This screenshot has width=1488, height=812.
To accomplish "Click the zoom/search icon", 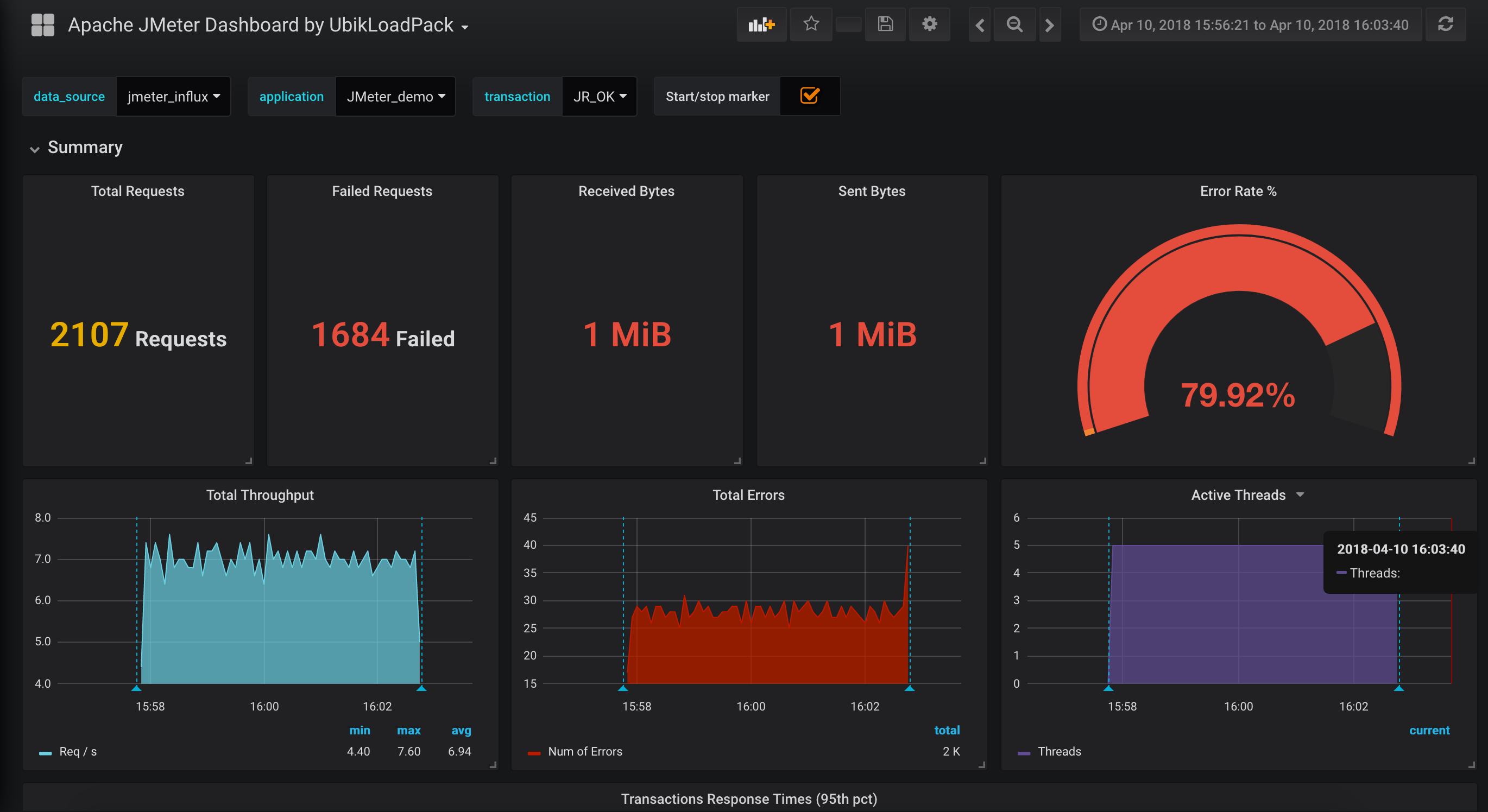I will pyautogui.click(x=1013, y=25).
